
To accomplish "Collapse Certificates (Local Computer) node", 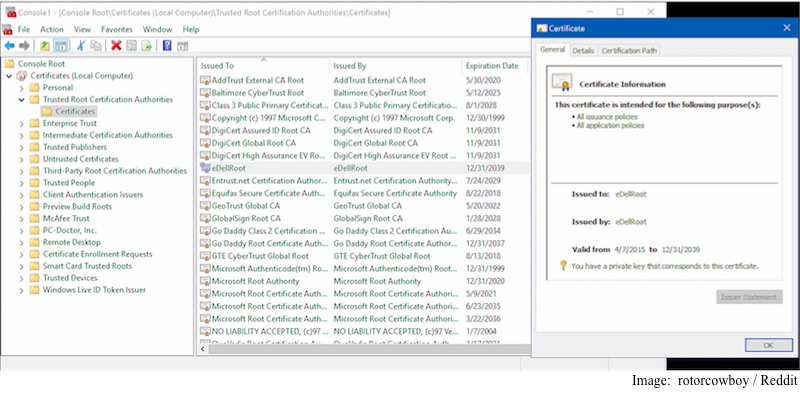I will coord(9,76).
